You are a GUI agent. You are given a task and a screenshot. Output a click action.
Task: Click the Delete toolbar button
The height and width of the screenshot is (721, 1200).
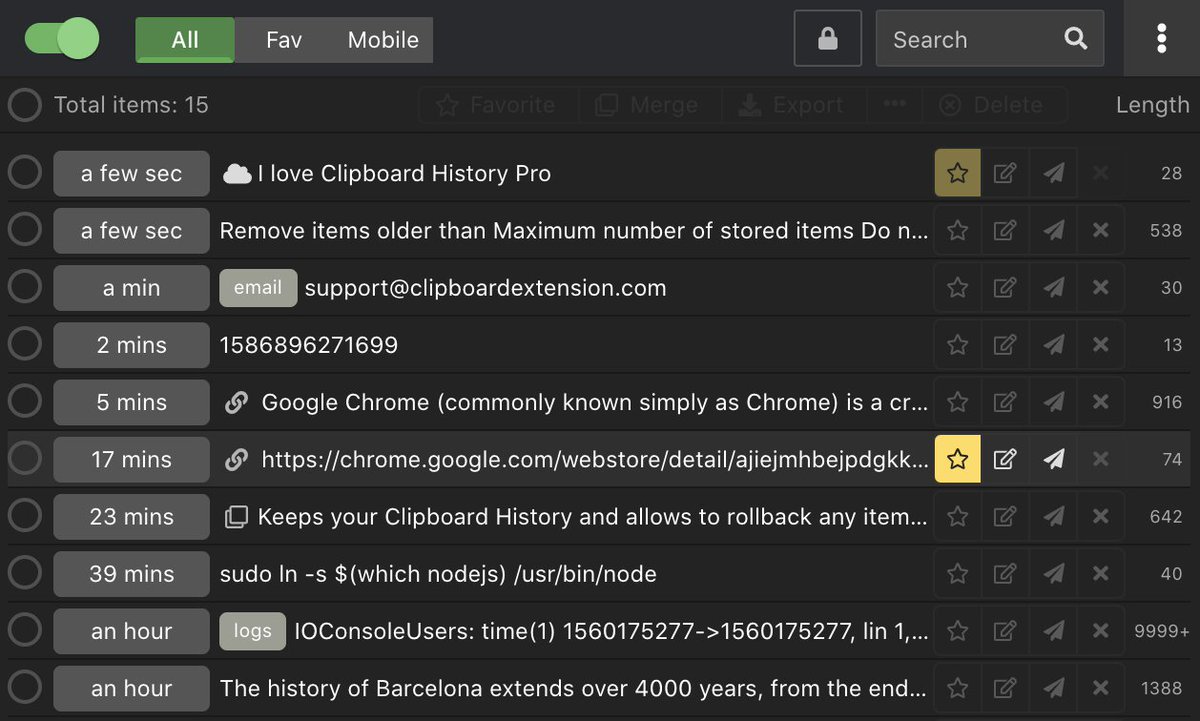[x=994, y=105]
